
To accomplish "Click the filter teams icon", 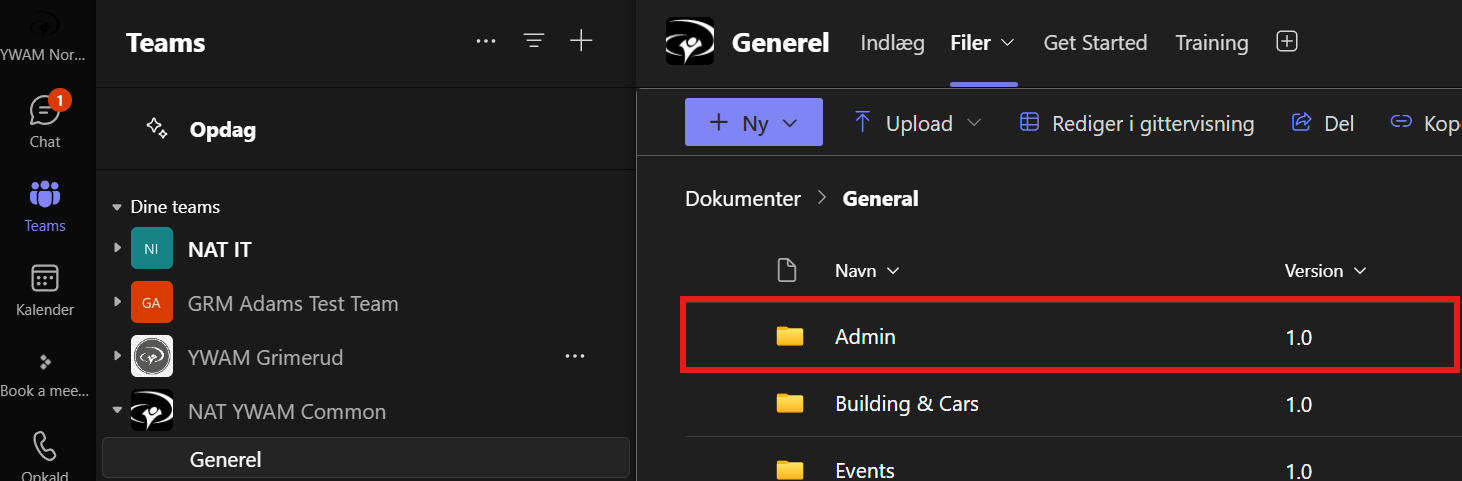I will pyautogui.click(x=534, y=41).
